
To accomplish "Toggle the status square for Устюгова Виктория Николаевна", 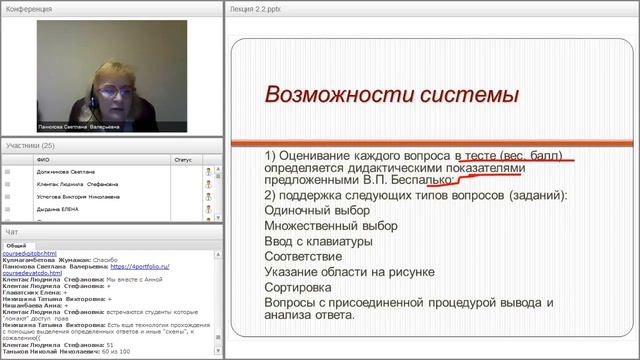I will [7, 197].
